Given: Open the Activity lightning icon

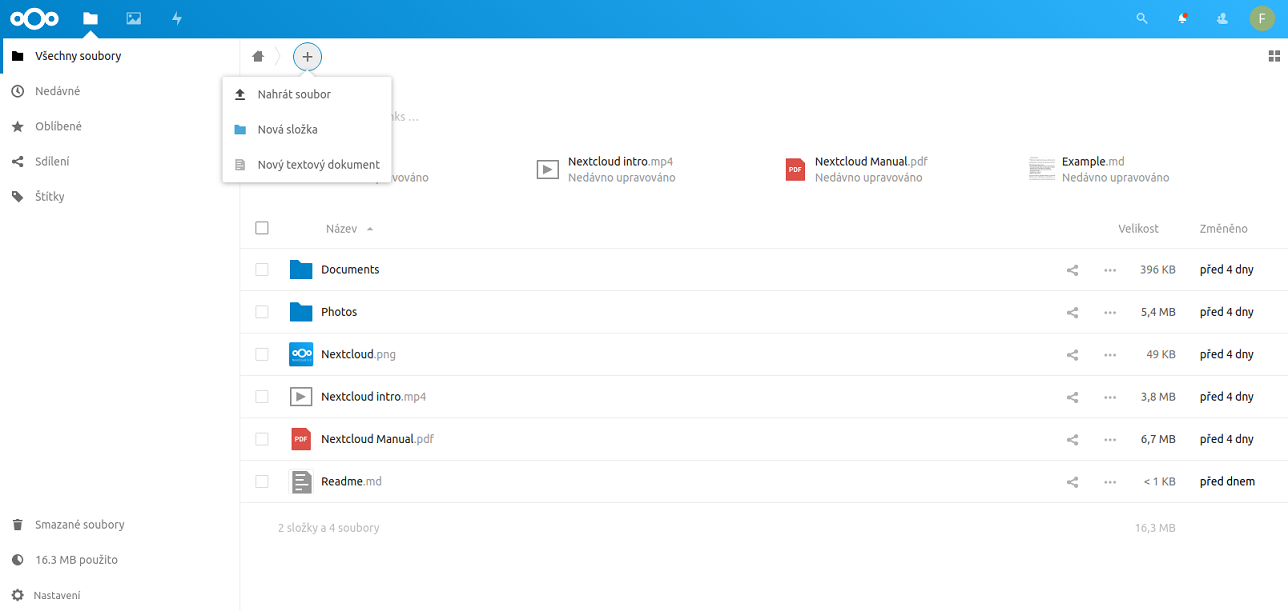Looking at the screenshot, I should [177, 18].
